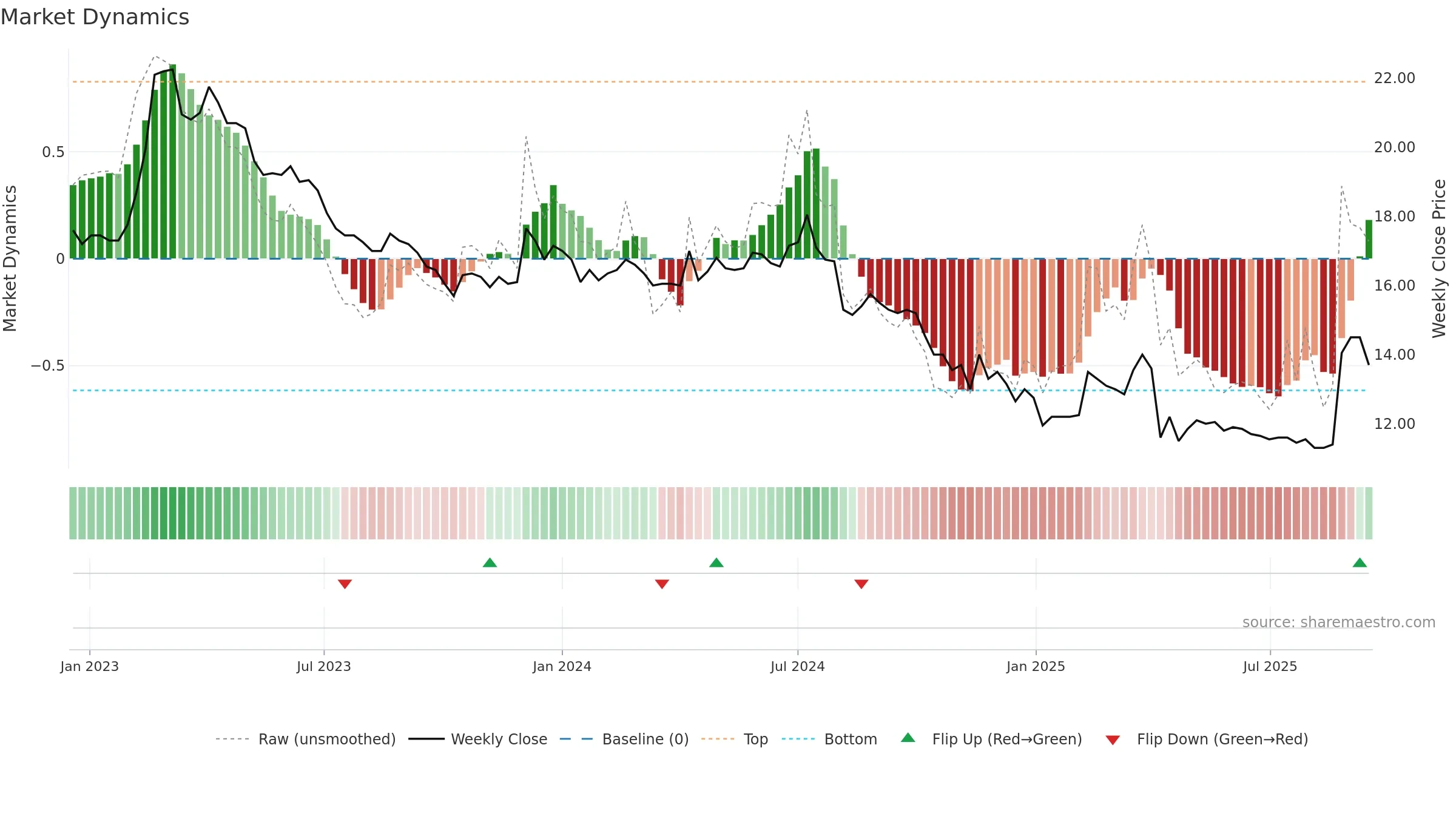Select the green flip-up marker at chart's far right
The height and width of the screenshot is (819, 1456).
1360,562
